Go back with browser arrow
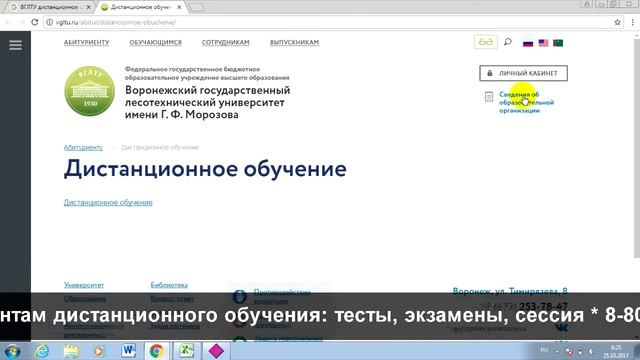The width and height of the screenshot is (640, 360). (8, 22)
